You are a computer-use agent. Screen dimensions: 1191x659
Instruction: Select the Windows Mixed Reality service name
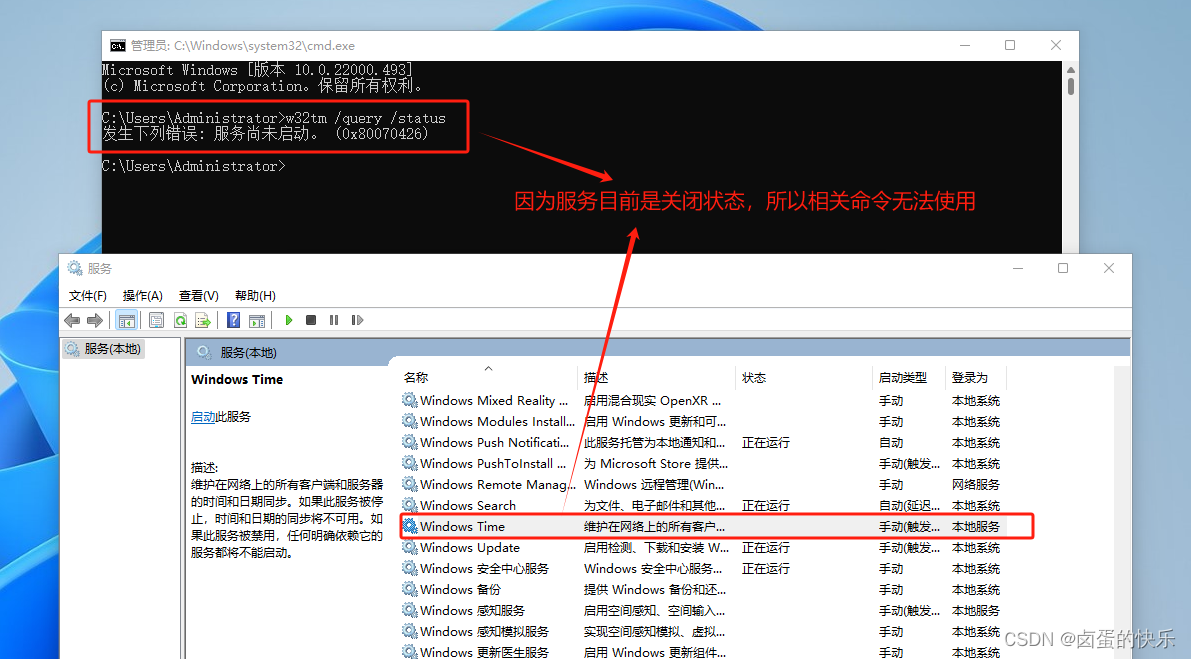point(494,400)
